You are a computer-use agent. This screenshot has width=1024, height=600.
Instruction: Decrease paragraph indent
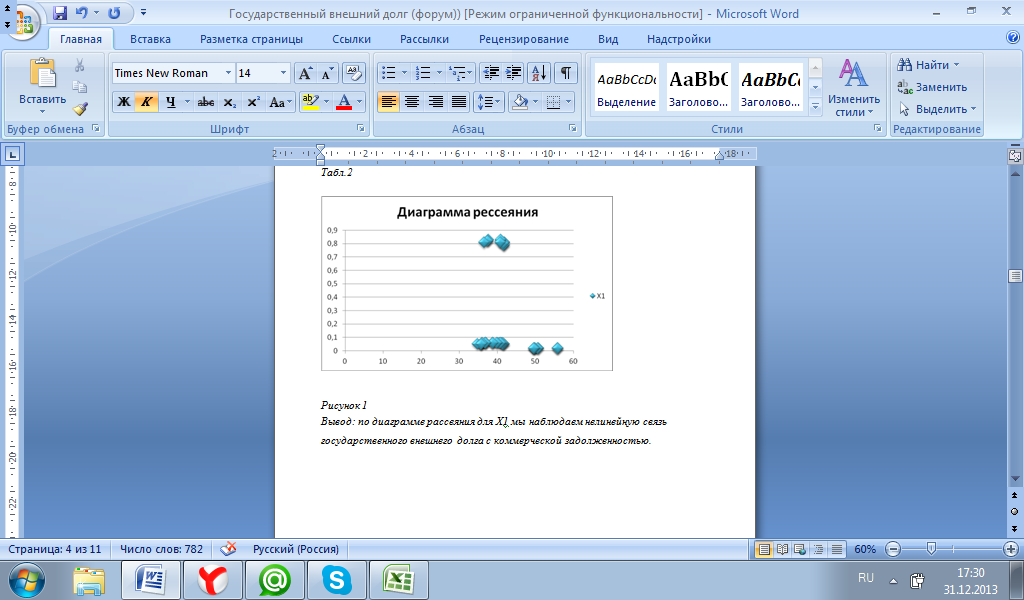pyautogui.click(x=490, y=73)
